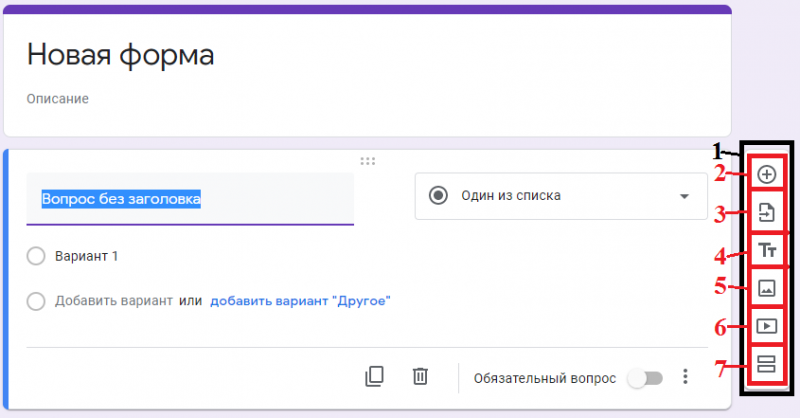Open Import questions from sidebar
The height and width of the screenshot is (418, 800).
pos(766,212)
